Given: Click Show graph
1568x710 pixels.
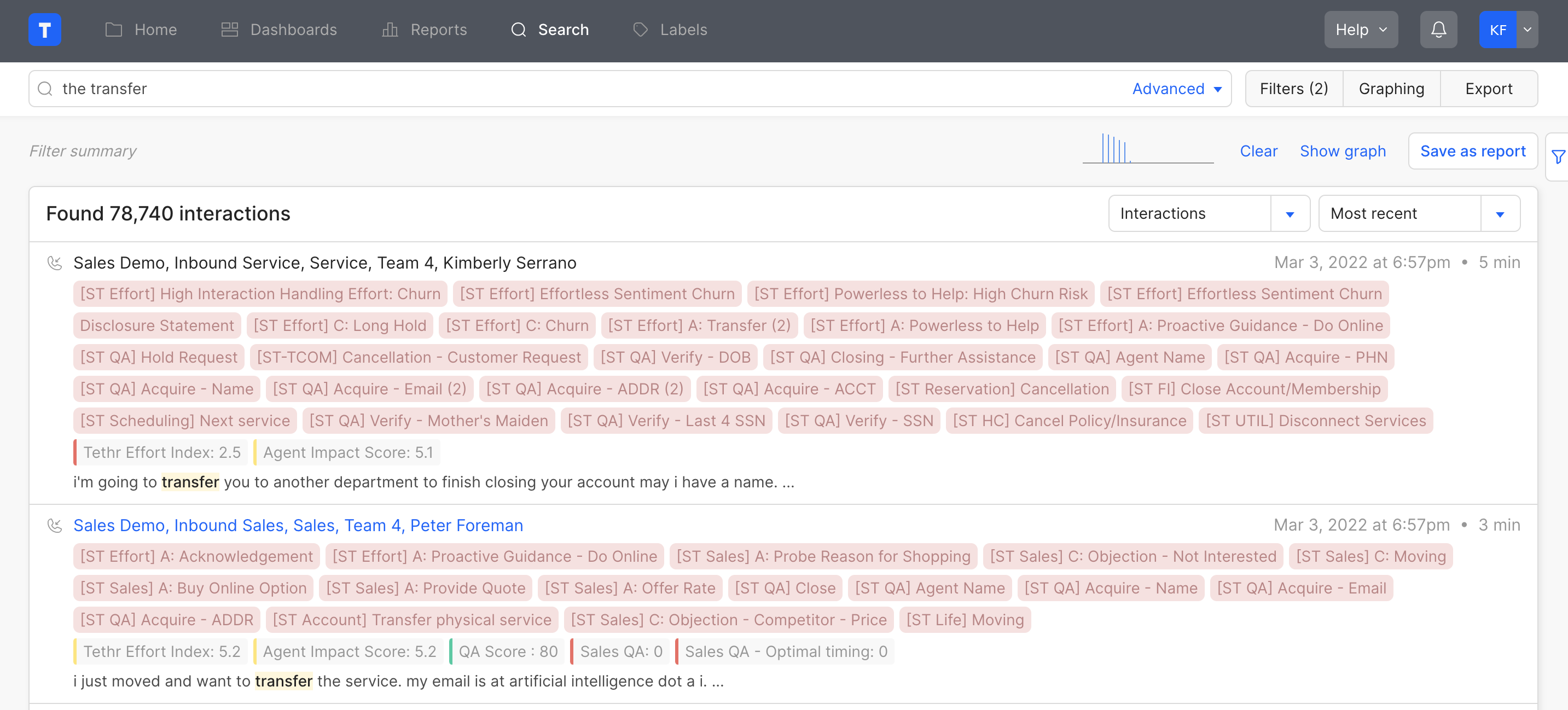Looking at the screenshot, I should tap(1342, 151).
